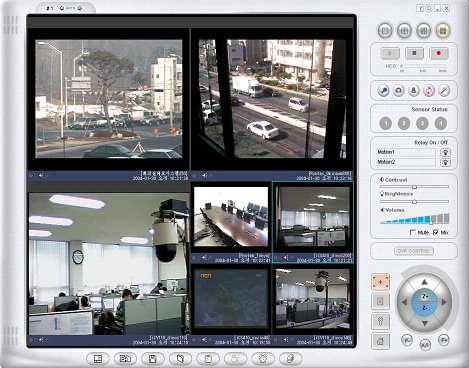The height and width of the screenshot is (368, 469).
Task: Select the bottom-right office cubicles camera feed
Action: [313, 298]
